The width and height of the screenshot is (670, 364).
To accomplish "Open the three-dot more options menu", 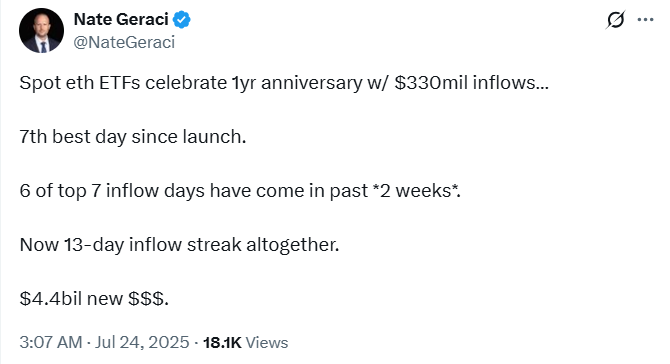I will [645, 20].
